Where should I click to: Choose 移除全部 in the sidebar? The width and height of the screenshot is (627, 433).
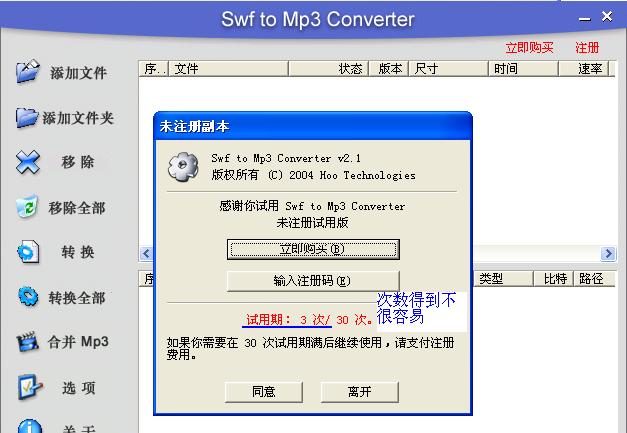(77, 208)
